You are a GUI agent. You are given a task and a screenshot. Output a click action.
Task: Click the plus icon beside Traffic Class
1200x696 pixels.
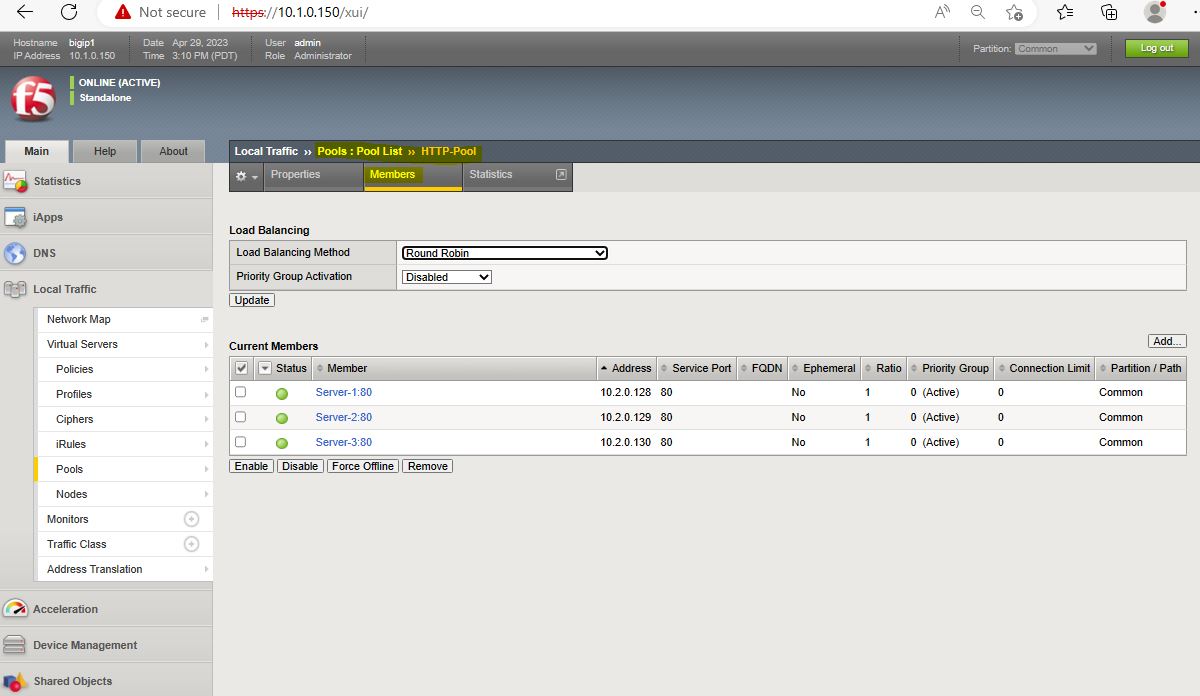[x=191, y=544]
